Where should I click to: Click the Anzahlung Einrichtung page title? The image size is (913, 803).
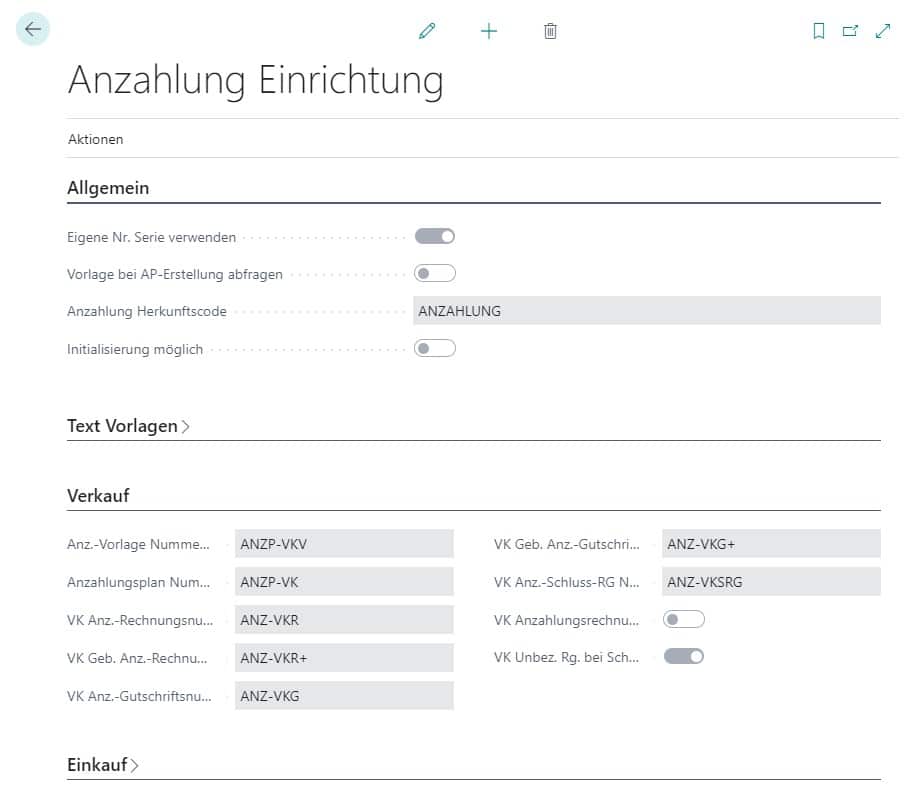click(256, 80)
